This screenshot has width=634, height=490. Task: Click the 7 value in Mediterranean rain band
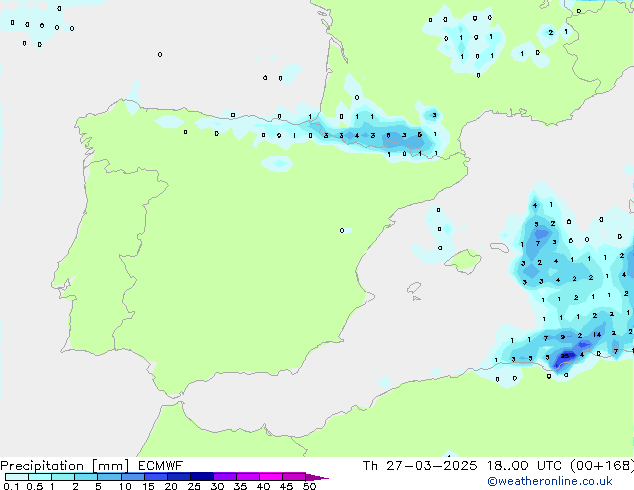[x=538, y=243]
